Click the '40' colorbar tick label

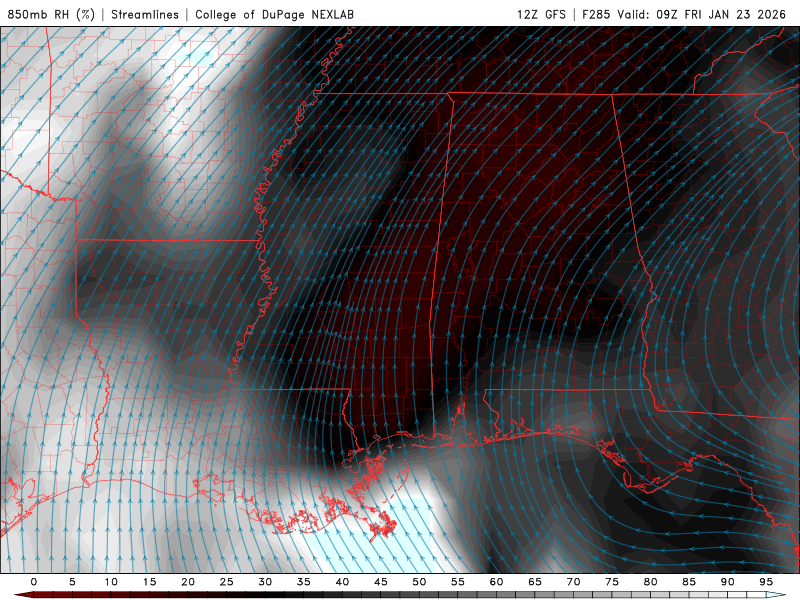[342, 582]
